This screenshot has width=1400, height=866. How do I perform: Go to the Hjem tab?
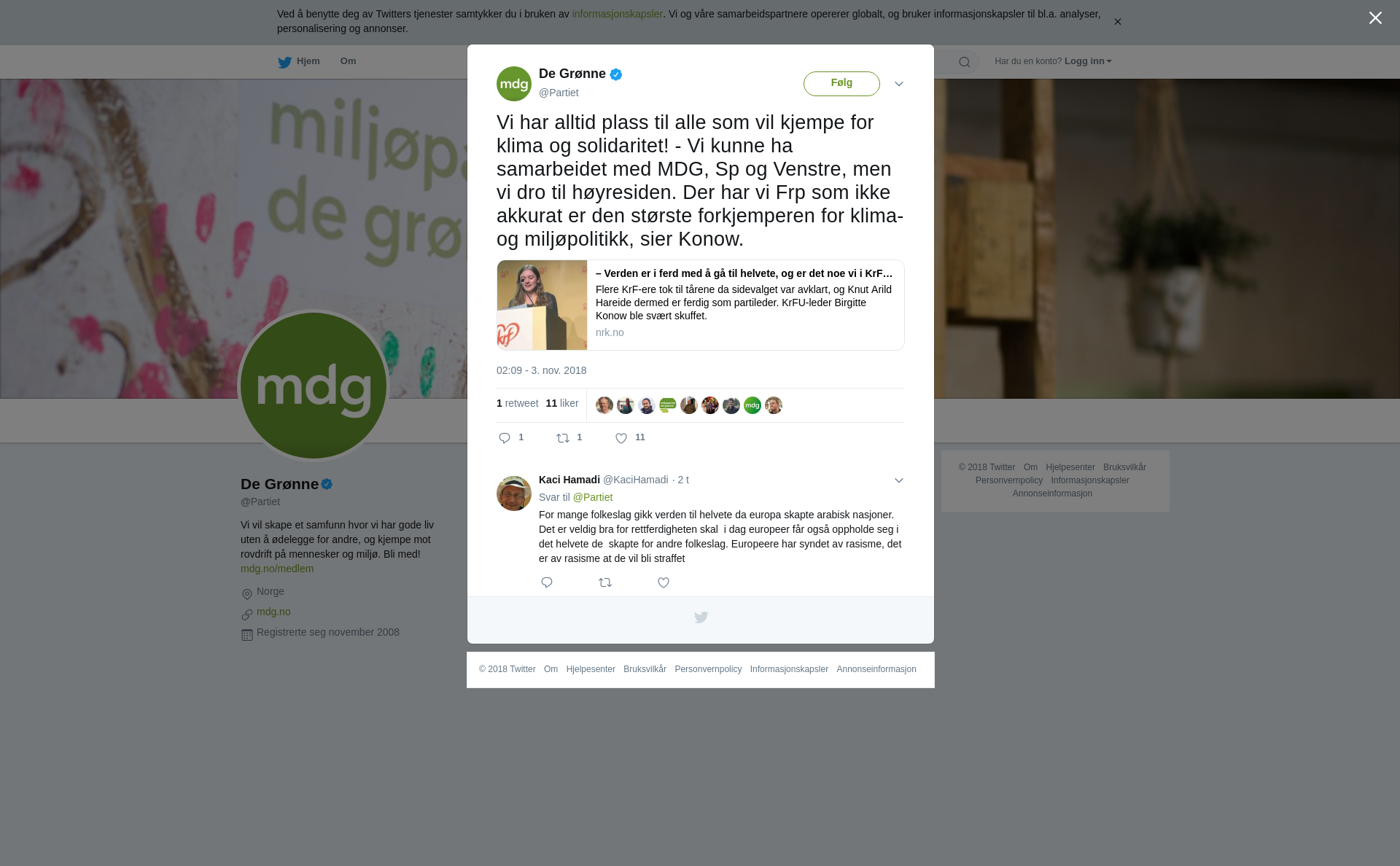299,62
